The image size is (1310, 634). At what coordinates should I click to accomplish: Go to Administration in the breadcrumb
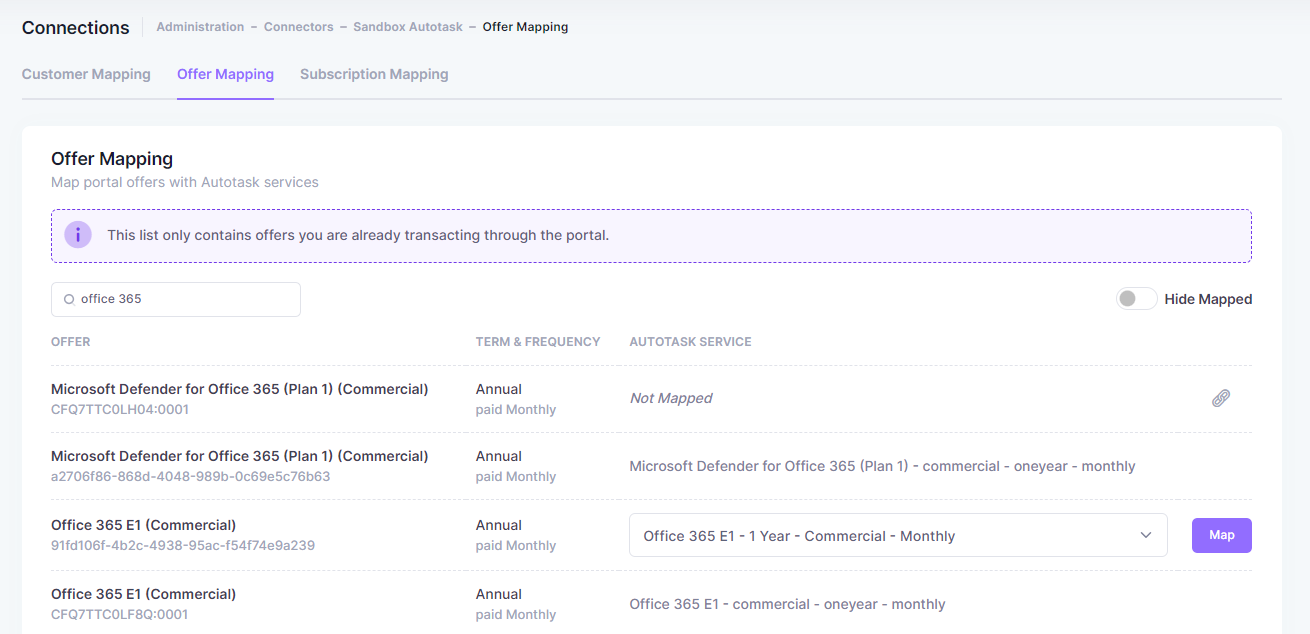point(200,27)
